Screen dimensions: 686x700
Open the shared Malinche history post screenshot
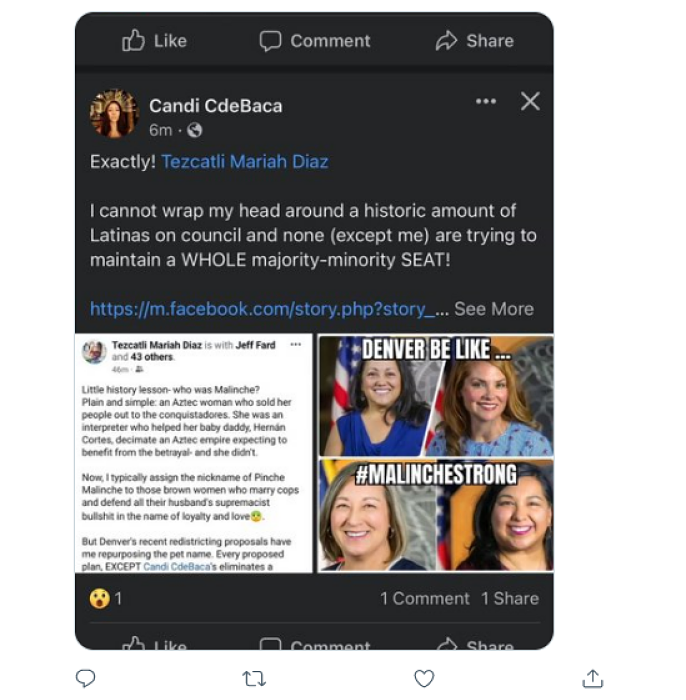coord(195,453)
